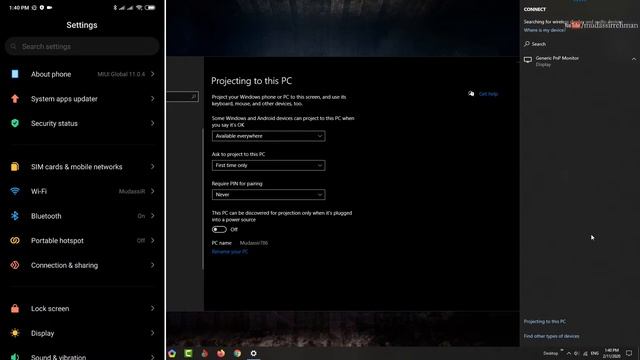Click the MIUI Global 11.0.4 version text
The image size is (640, 360).
point(121,74)
